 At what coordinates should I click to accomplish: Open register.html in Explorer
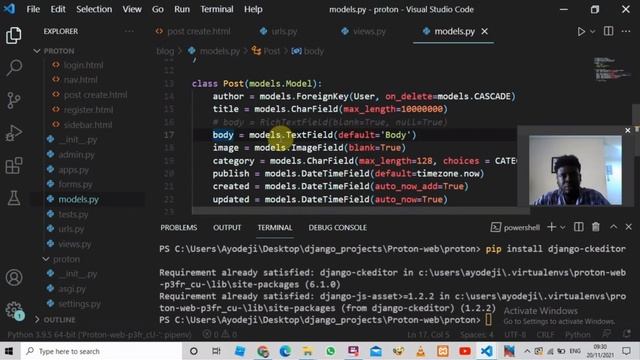tap(88, 110)
